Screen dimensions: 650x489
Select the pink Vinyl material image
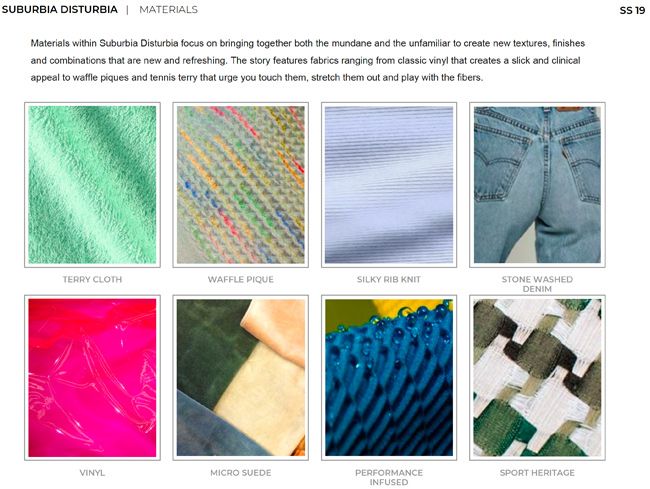(x=92, y=378)
